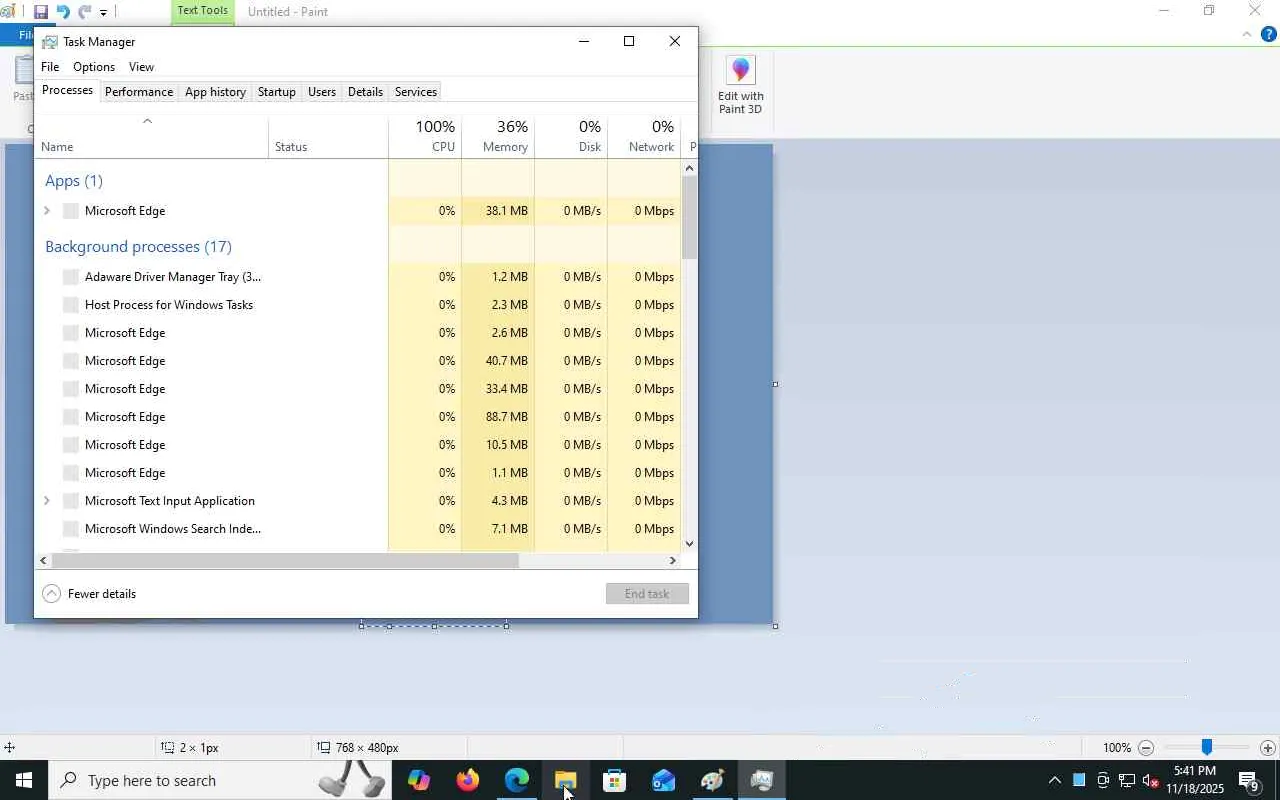Viewport: 1280px width, 800px height.
Task: Open the File menu in Task Manager
Action: [50, 67]
